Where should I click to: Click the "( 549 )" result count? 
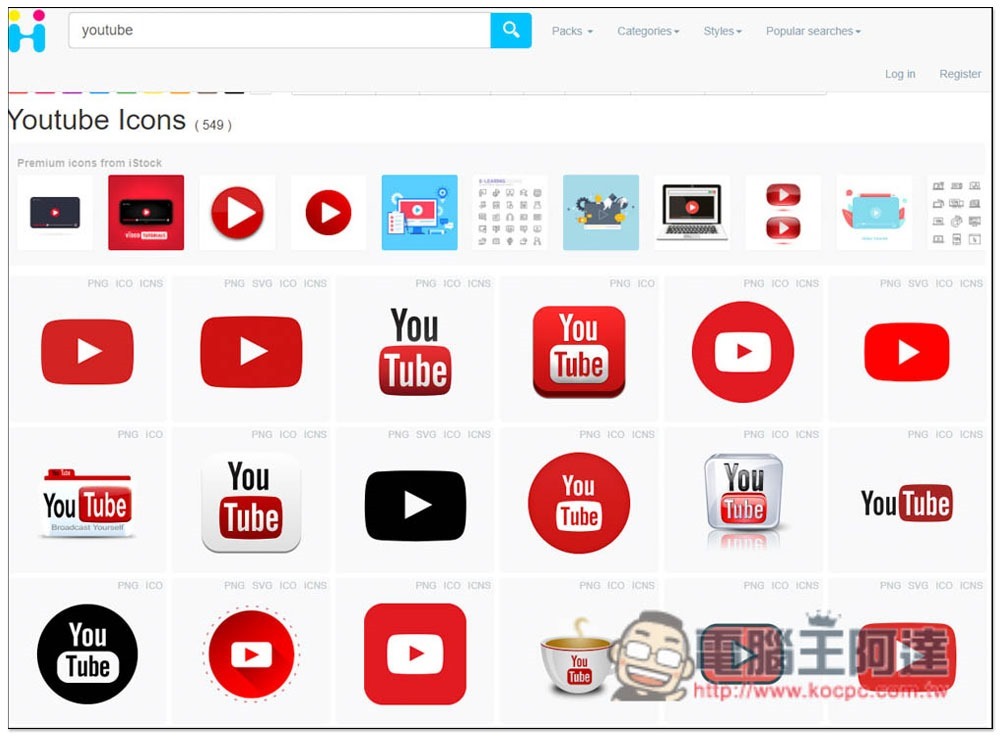(213, 126)
